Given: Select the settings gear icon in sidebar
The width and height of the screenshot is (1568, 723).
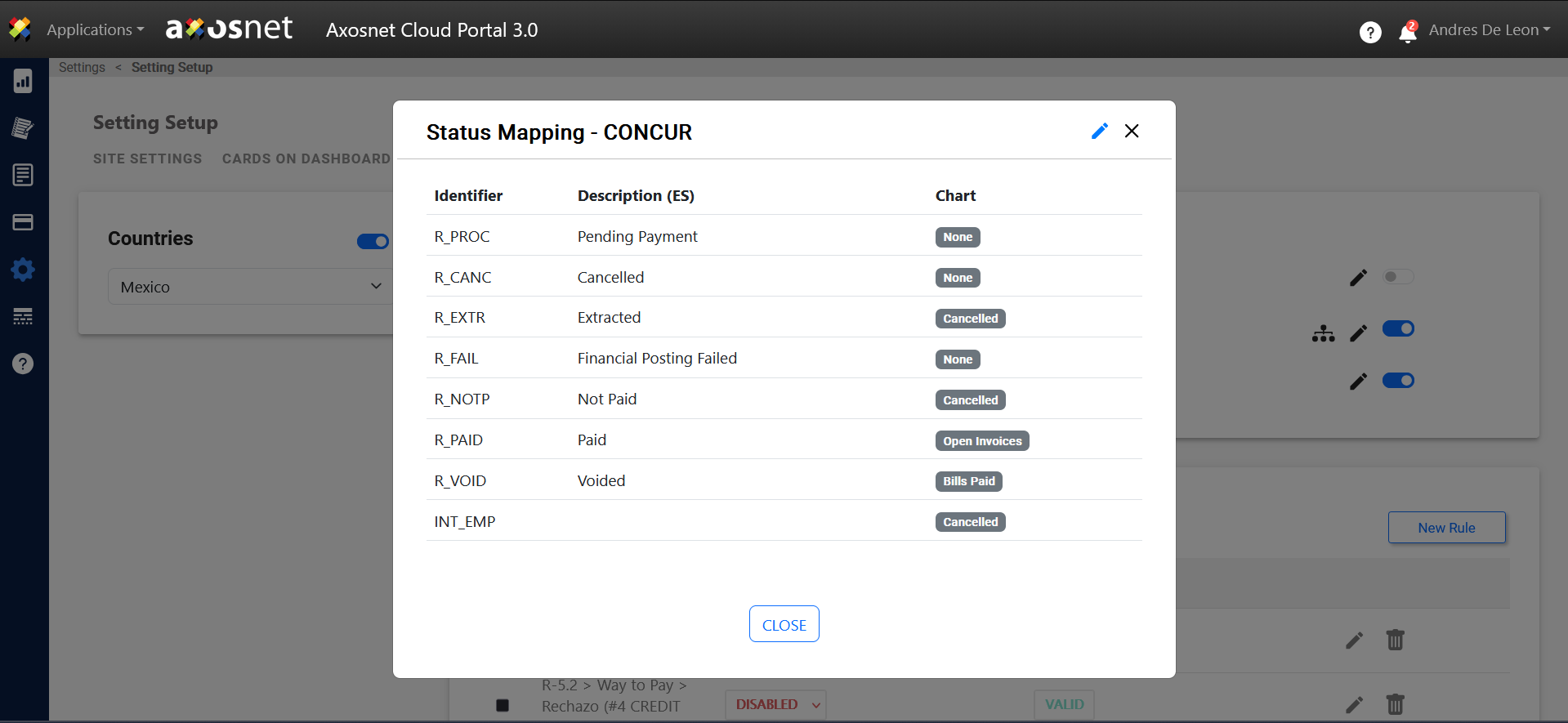Looking at the screenshot, I should [x=23, y=270].
